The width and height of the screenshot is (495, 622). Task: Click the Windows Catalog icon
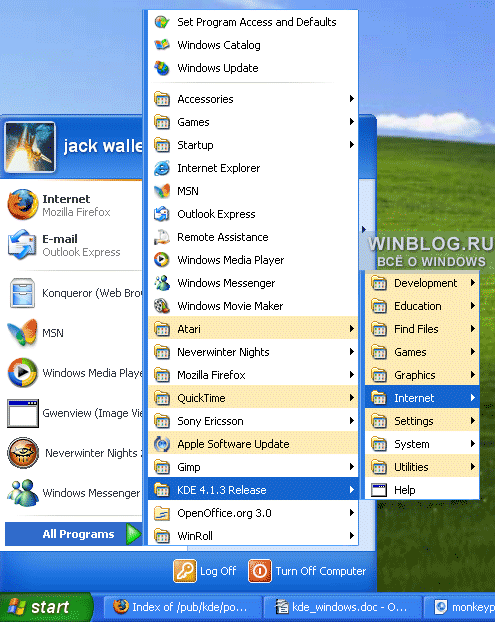tap(162, 45)
